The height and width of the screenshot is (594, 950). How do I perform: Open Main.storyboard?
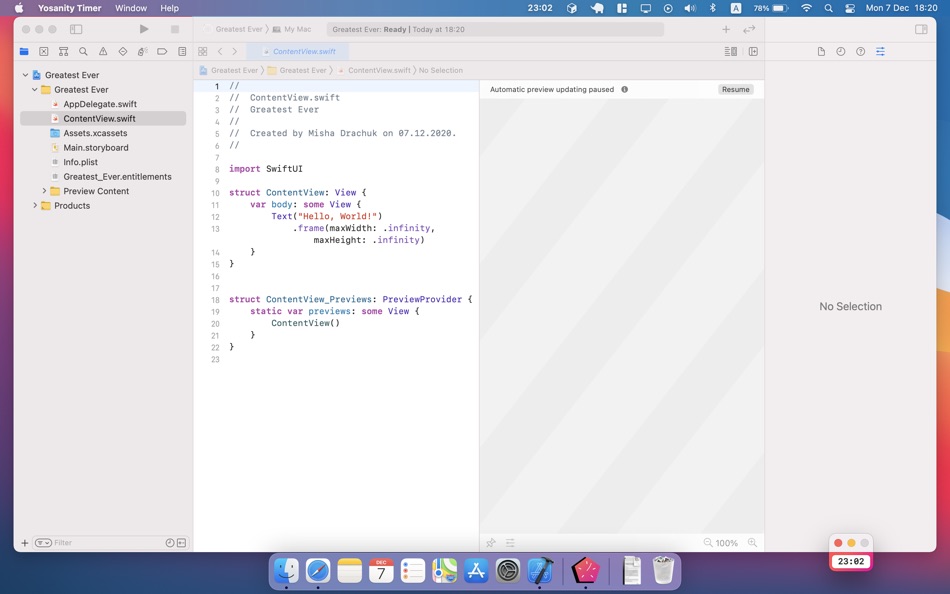click(x=96, y=148)
